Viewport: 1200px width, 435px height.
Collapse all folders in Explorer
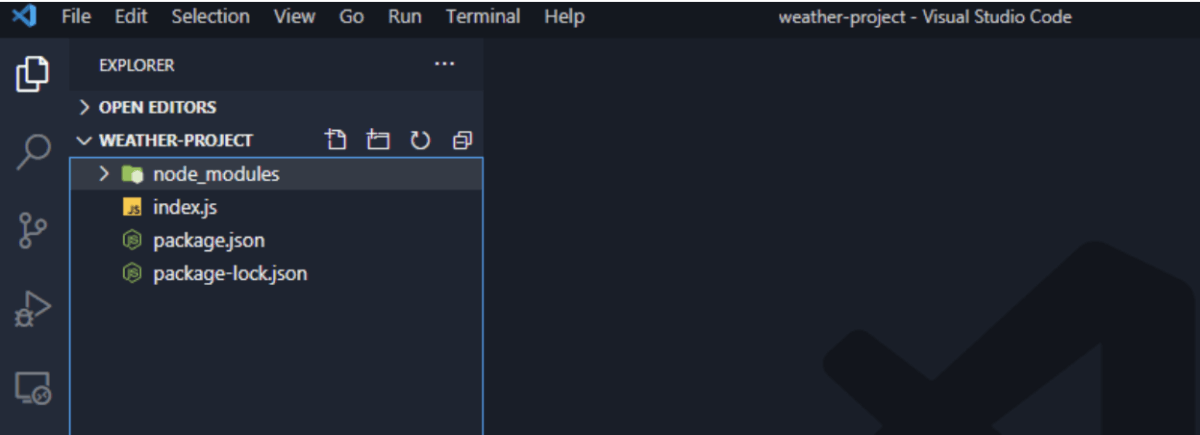(x=461, y=140)
